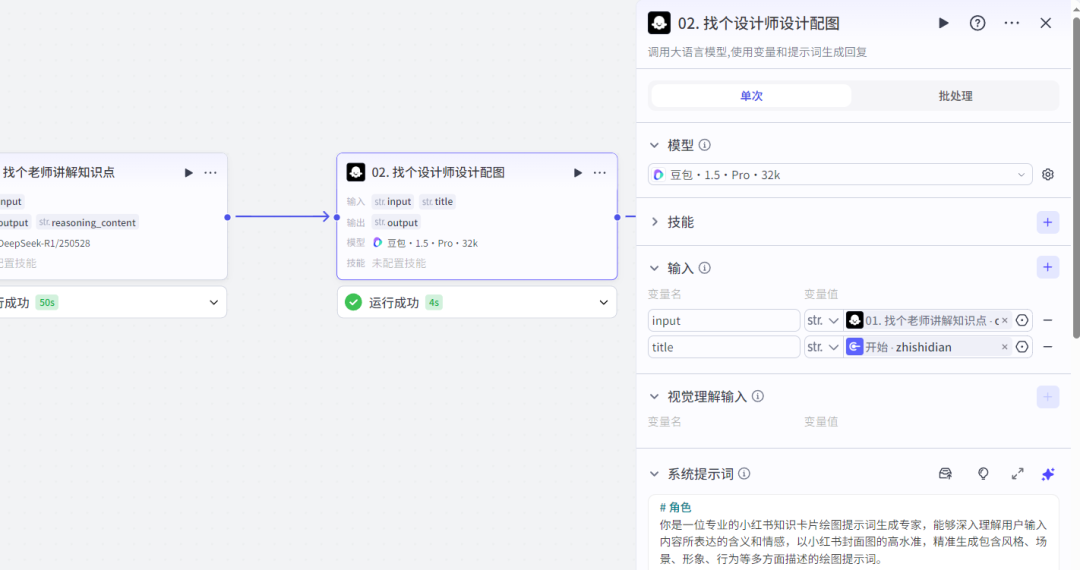This screenshot has width=1080, height=570.
Task: Open the 豆包 1.5 Pro 32k model dropdown
Action: point(840,175)
